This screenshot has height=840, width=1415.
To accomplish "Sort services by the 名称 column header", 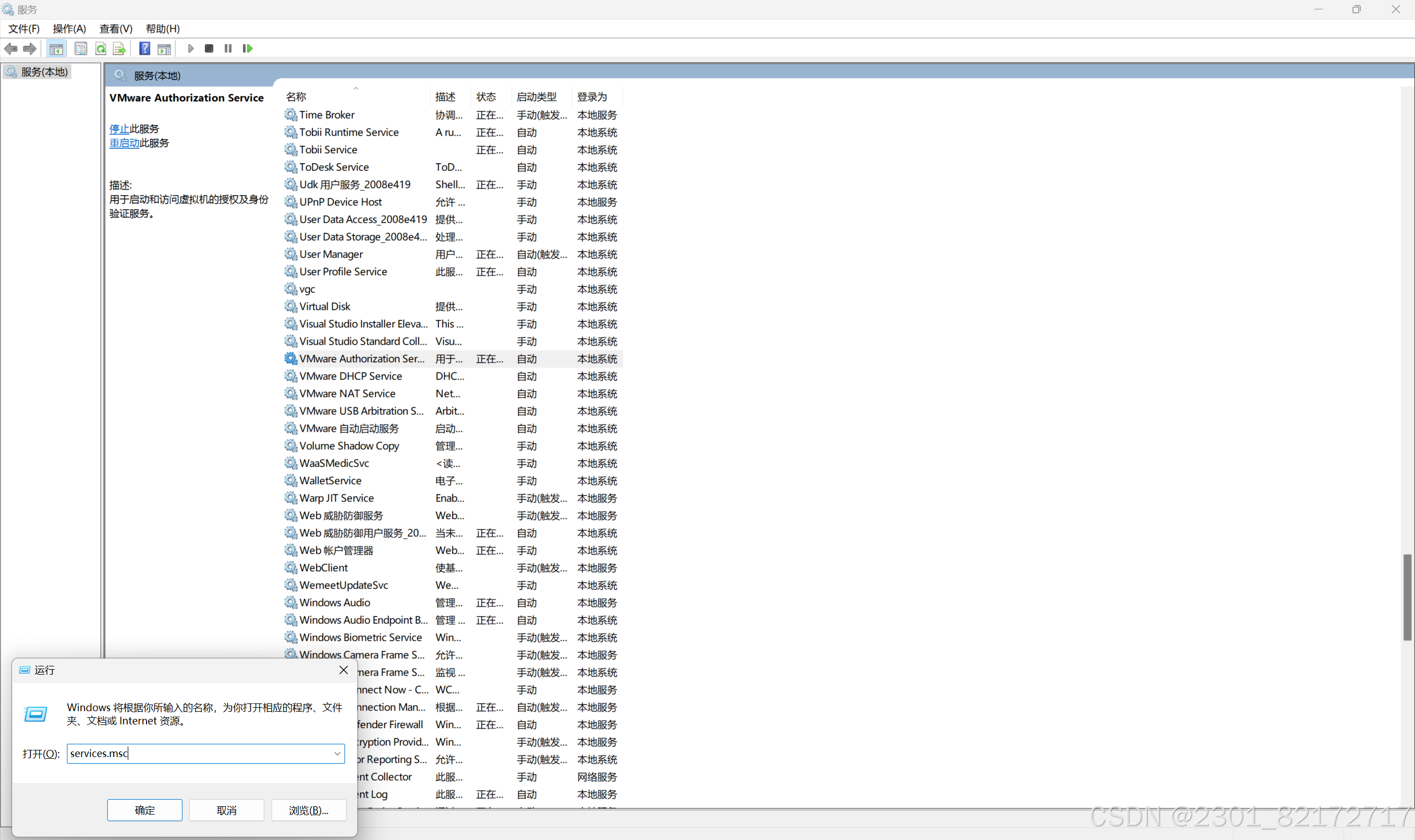I will tap(296, 97).
